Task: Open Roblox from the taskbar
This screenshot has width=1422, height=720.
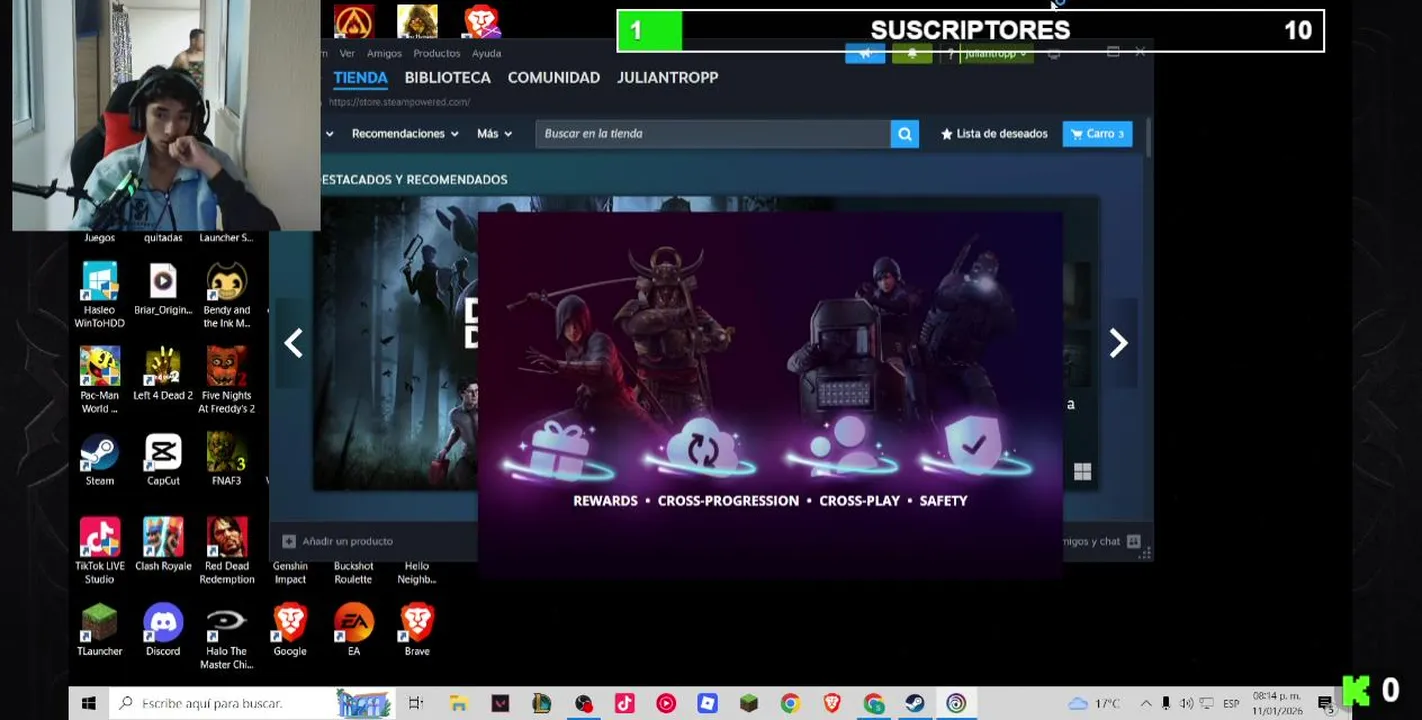Action: pyautogui.click(x=707, y=703)
